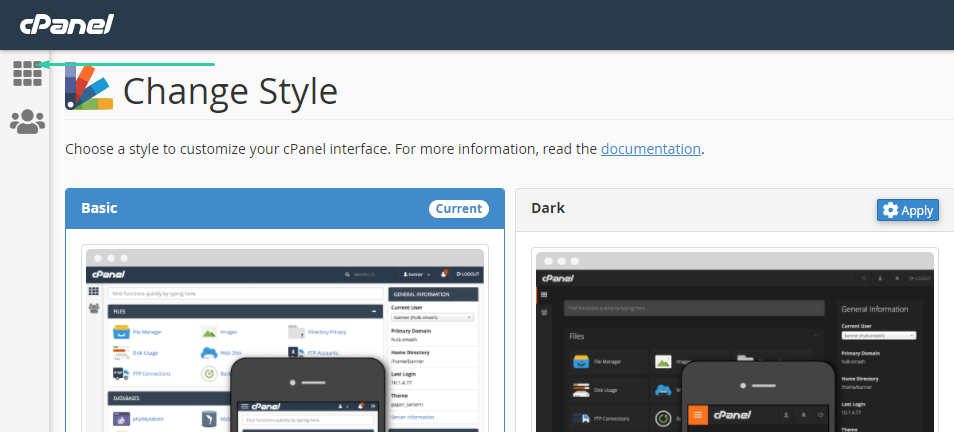Click the Change Style page heading
The width and height of the screenshot is (954, 432).
point(230,91)
